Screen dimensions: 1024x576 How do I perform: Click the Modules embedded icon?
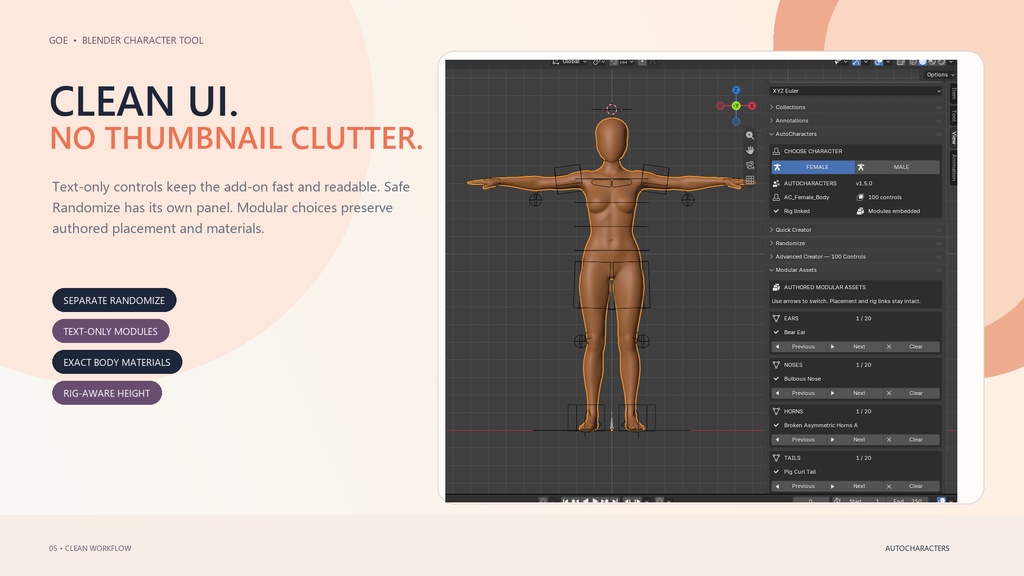tap(860, 211)
